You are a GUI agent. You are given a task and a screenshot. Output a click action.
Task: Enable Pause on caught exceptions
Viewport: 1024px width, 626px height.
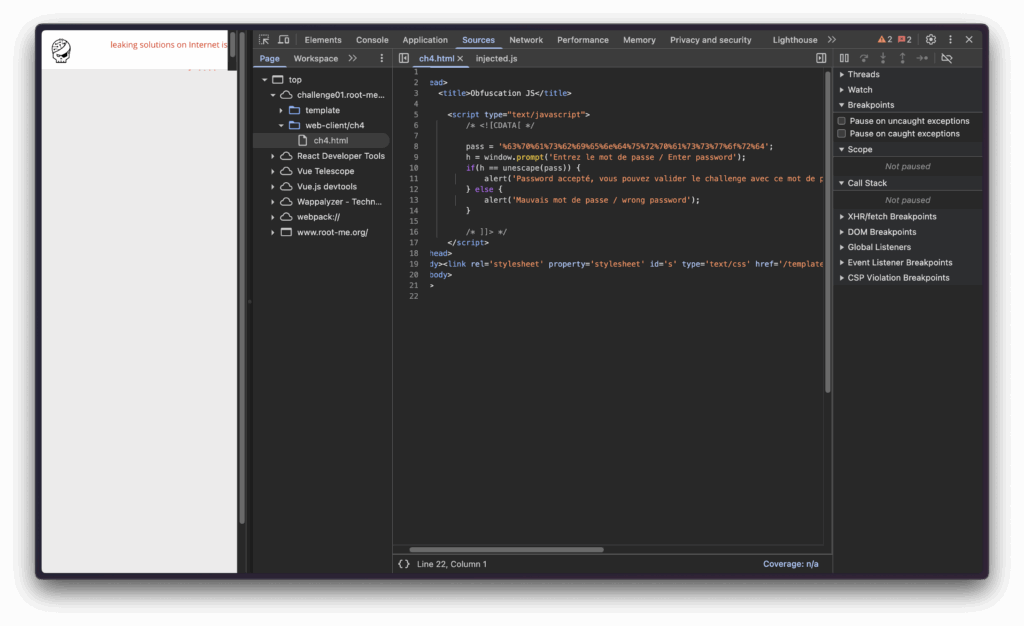point(842,133)
